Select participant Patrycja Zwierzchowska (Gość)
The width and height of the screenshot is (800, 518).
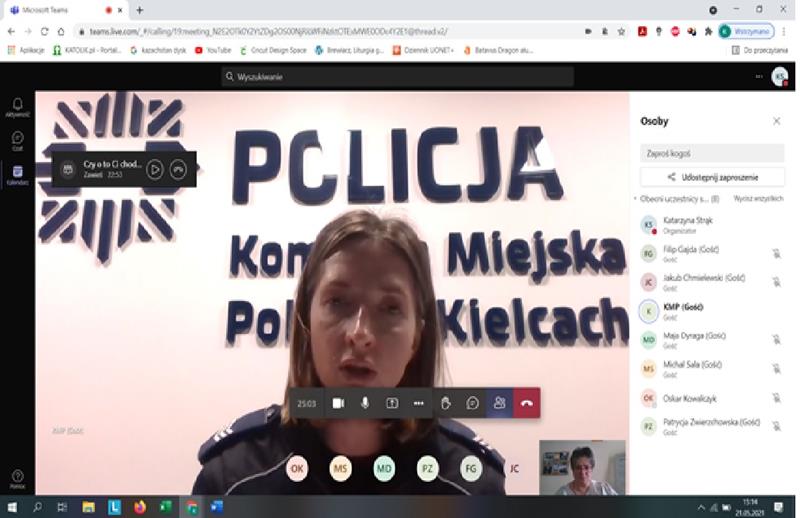point(712,427)
